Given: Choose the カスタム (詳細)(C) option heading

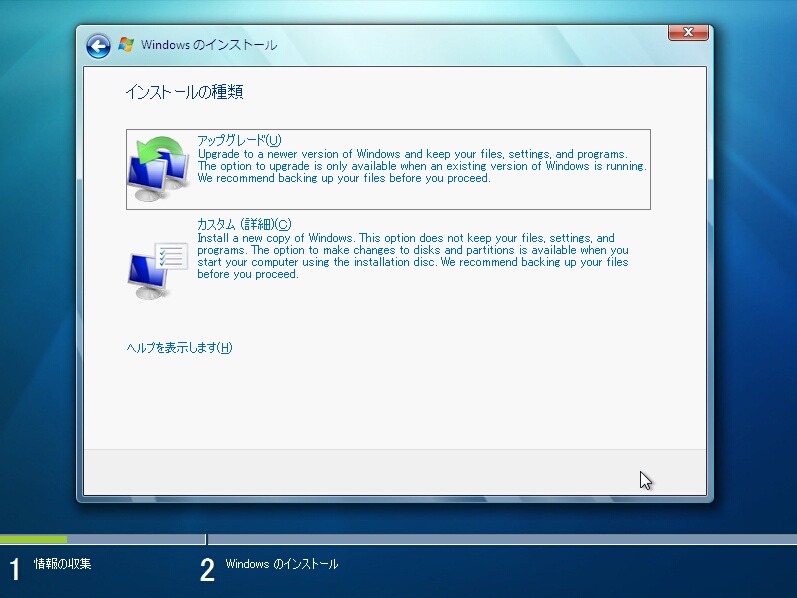Looking at the screenshot, I should (x=244, y=224).
